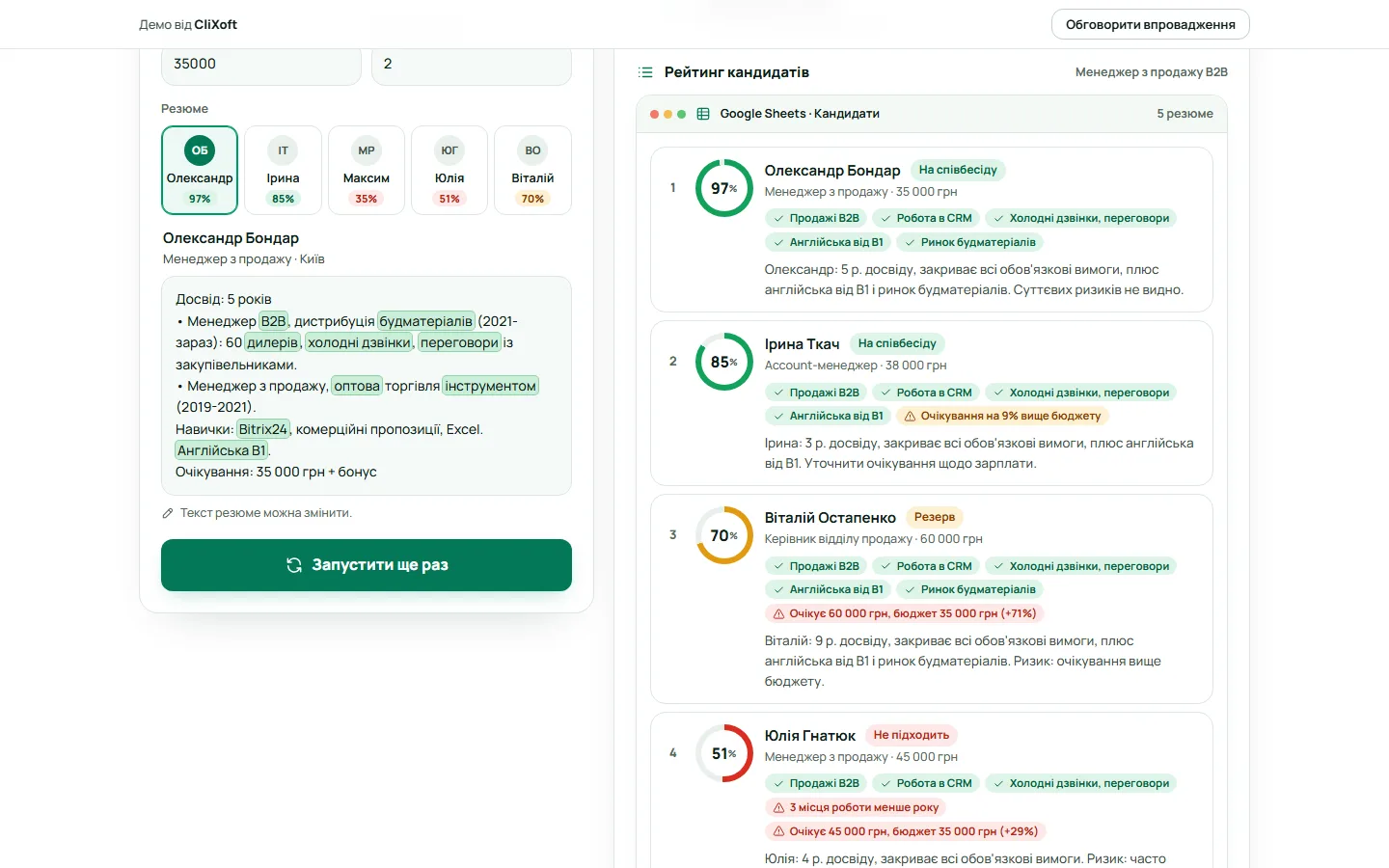1389x868 pixels.
Task: Click the highlighted Англійська B1 keyword in resume
Action: [x=222, y=450]
